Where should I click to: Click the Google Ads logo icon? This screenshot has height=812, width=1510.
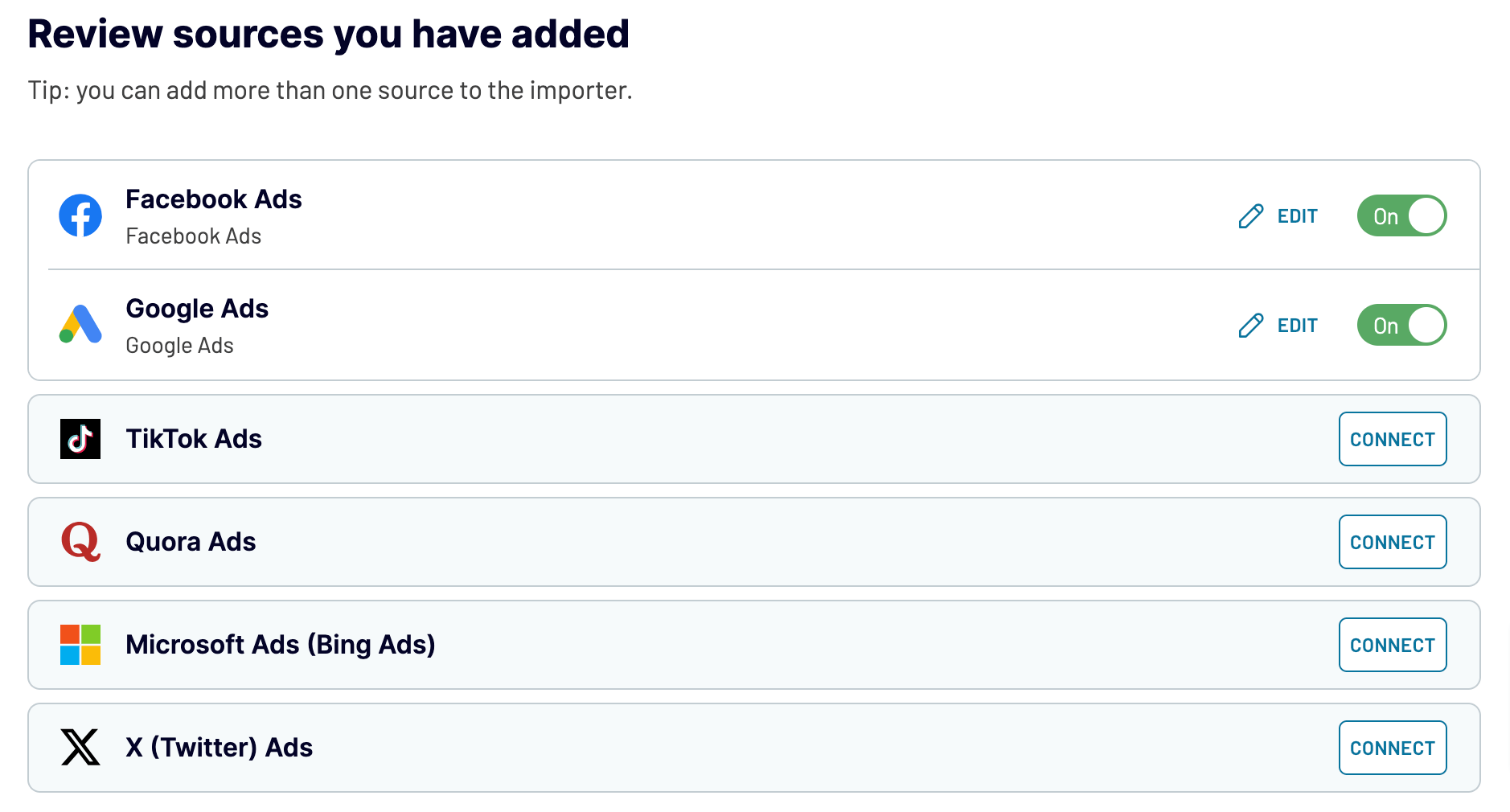80,325
